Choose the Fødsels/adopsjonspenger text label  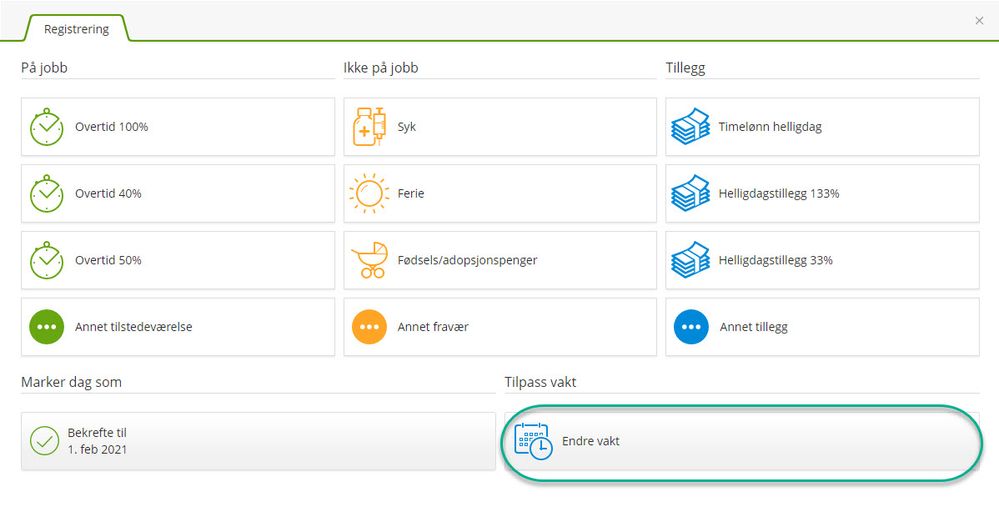click(468, 260)
